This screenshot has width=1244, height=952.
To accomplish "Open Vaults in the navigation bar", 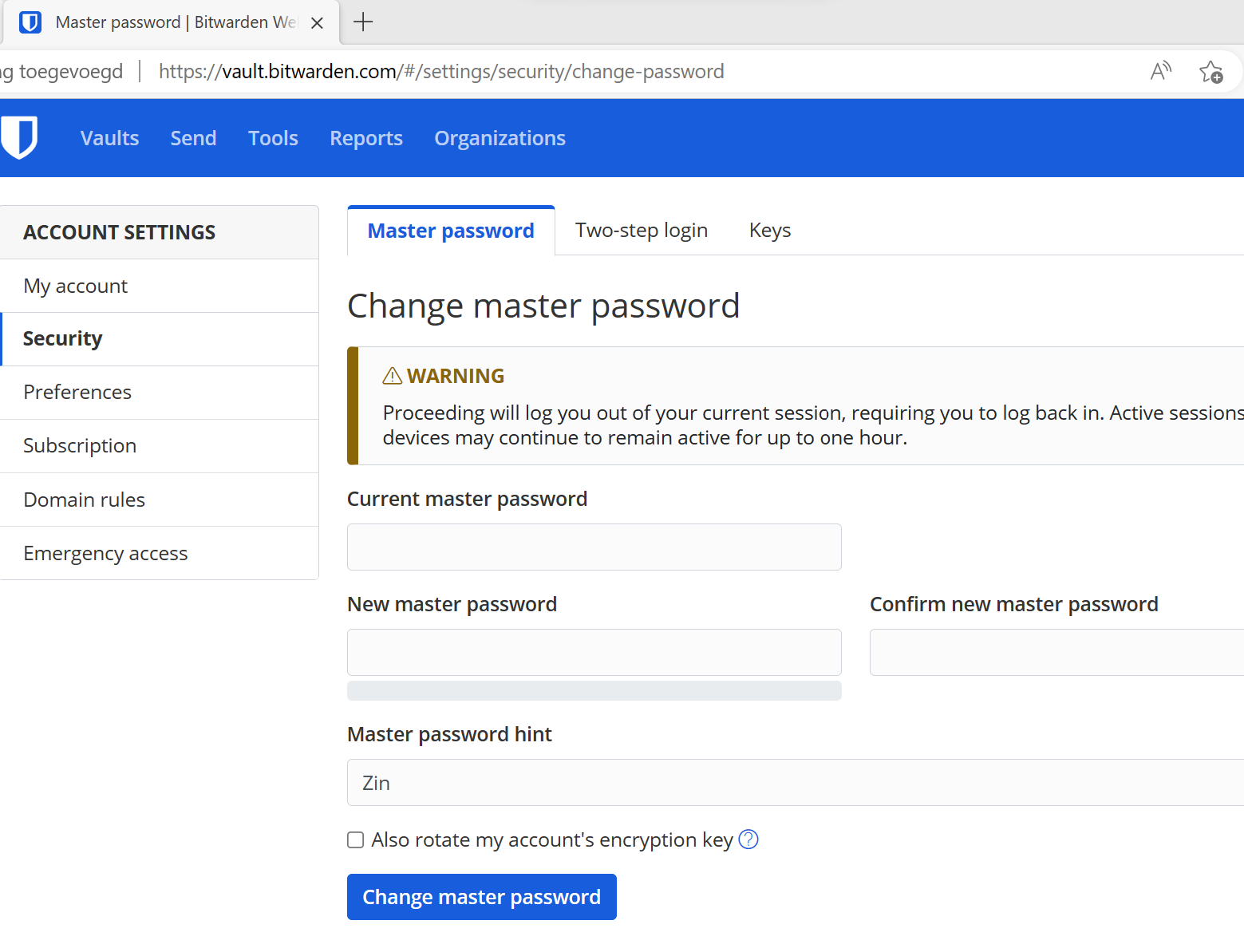I will tap(109, 138).
